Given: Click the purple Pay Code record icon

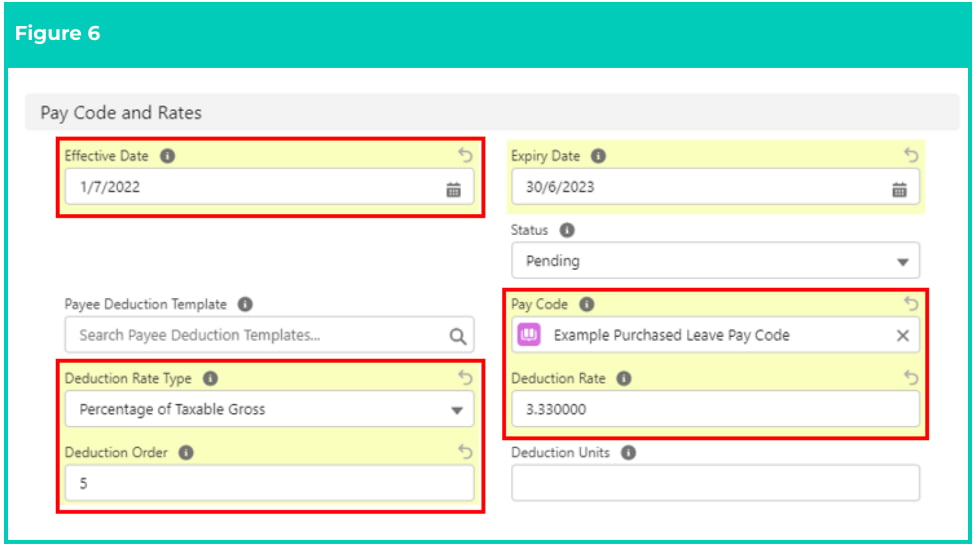Looking at the screenshot, I should pyautogui.click(x=529, y=335).
